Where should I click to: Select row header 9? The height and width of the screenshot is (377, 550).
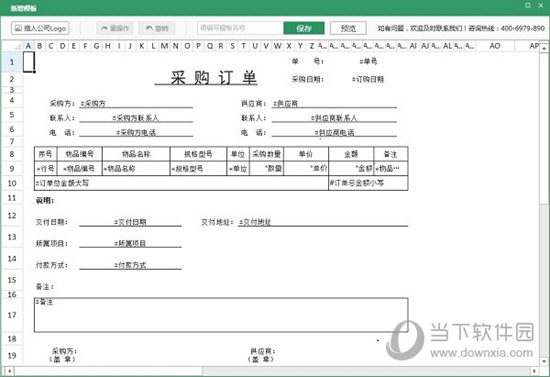[x=12, y=169]
